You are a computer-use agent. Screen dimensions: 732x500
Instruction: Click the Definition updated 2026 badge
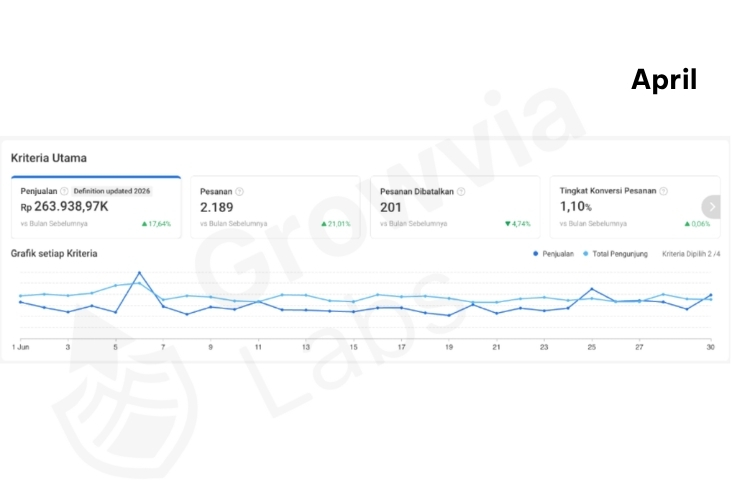pyautogui.click(x=112, y=191)
